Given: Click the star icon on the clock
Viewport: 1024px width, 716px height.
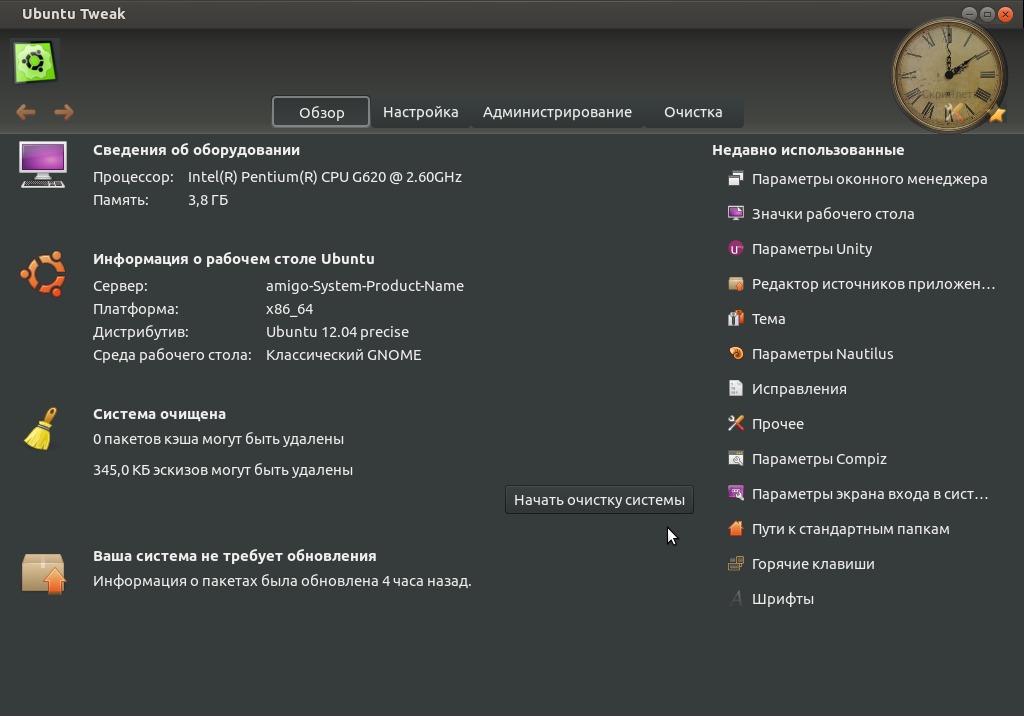Looking at the screenshot, I should click(997, 115).
